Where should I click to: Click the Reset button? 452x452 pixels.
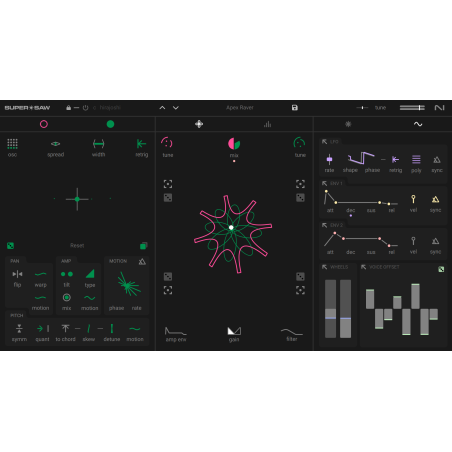click(x=77, y=246)
